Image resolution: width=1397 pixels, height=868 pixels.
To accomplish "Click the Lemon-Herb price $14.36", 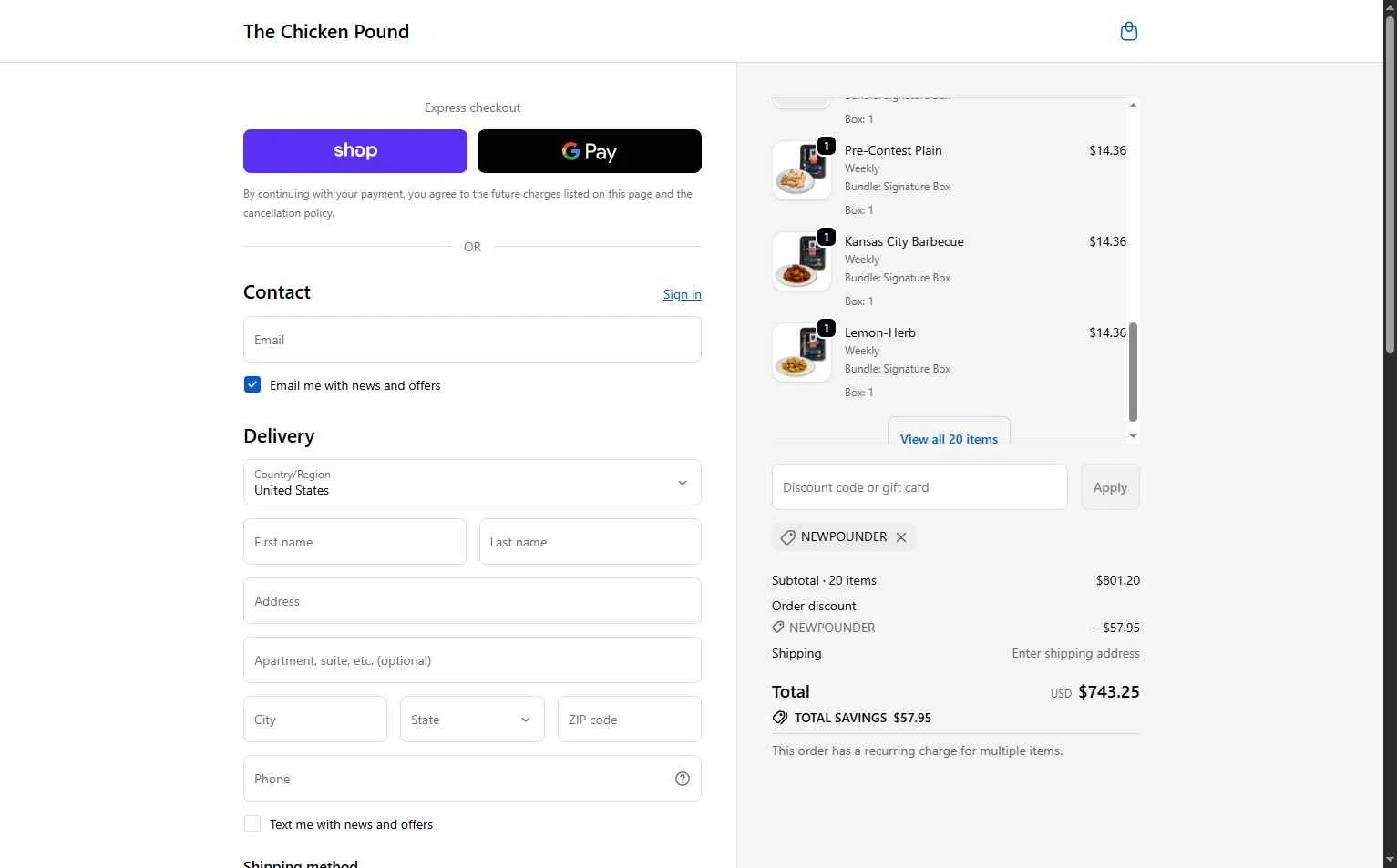I will pos(1107,332).
